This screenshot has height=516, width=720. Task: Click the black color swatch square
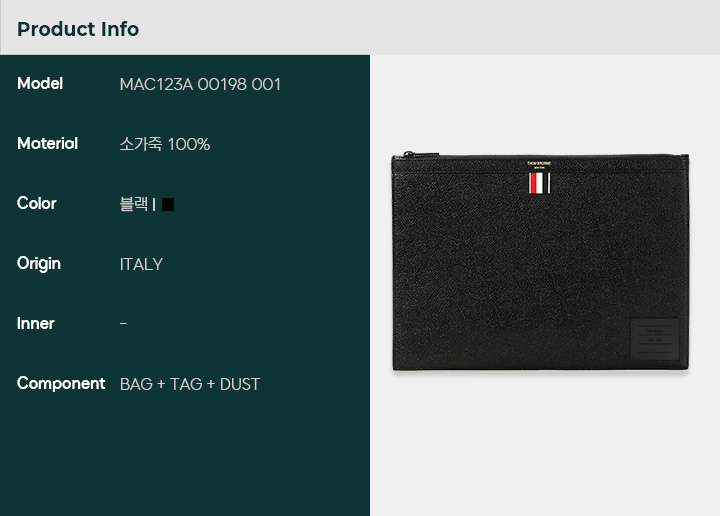click(168, 204)
